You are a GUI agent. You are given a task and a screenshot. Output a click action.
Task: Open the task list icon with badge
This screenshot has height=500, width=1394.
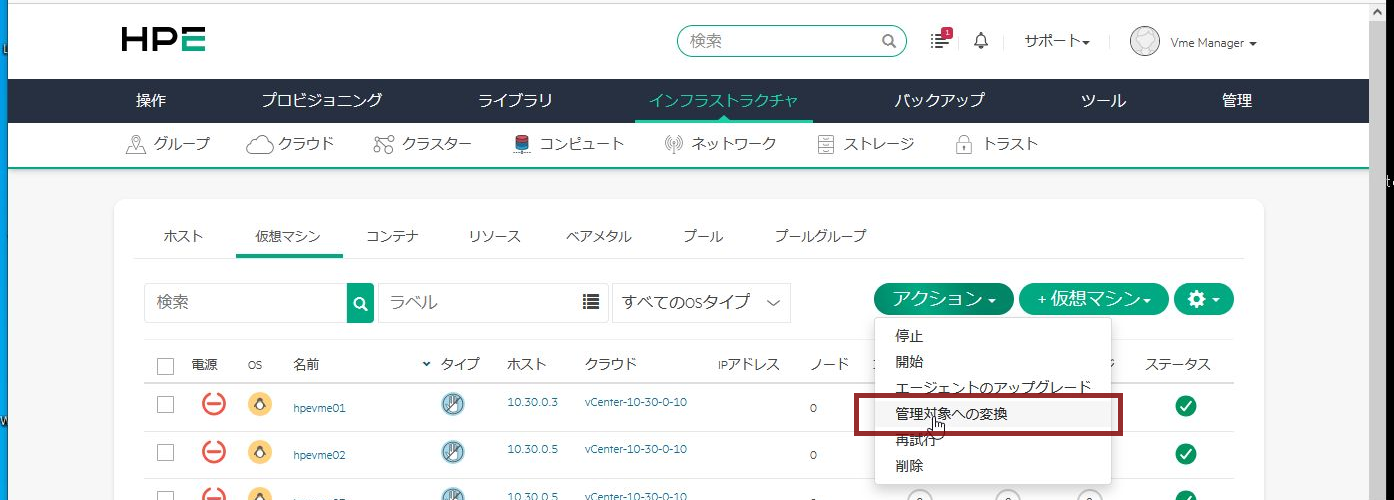click(x=939, y=41)
